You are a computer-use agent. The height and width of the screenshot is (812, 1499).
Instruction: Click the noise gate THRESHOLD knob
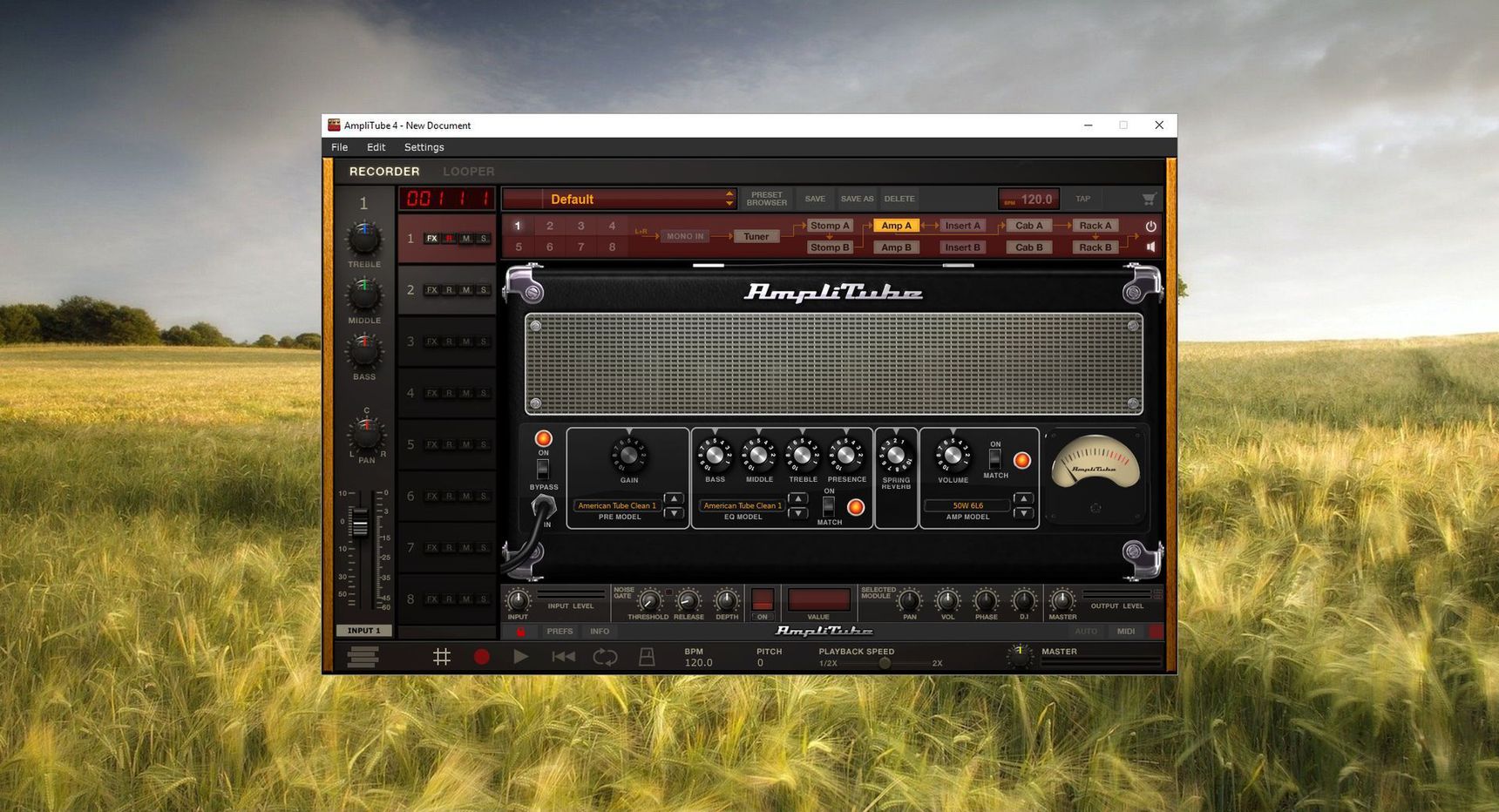click(649, 600)
